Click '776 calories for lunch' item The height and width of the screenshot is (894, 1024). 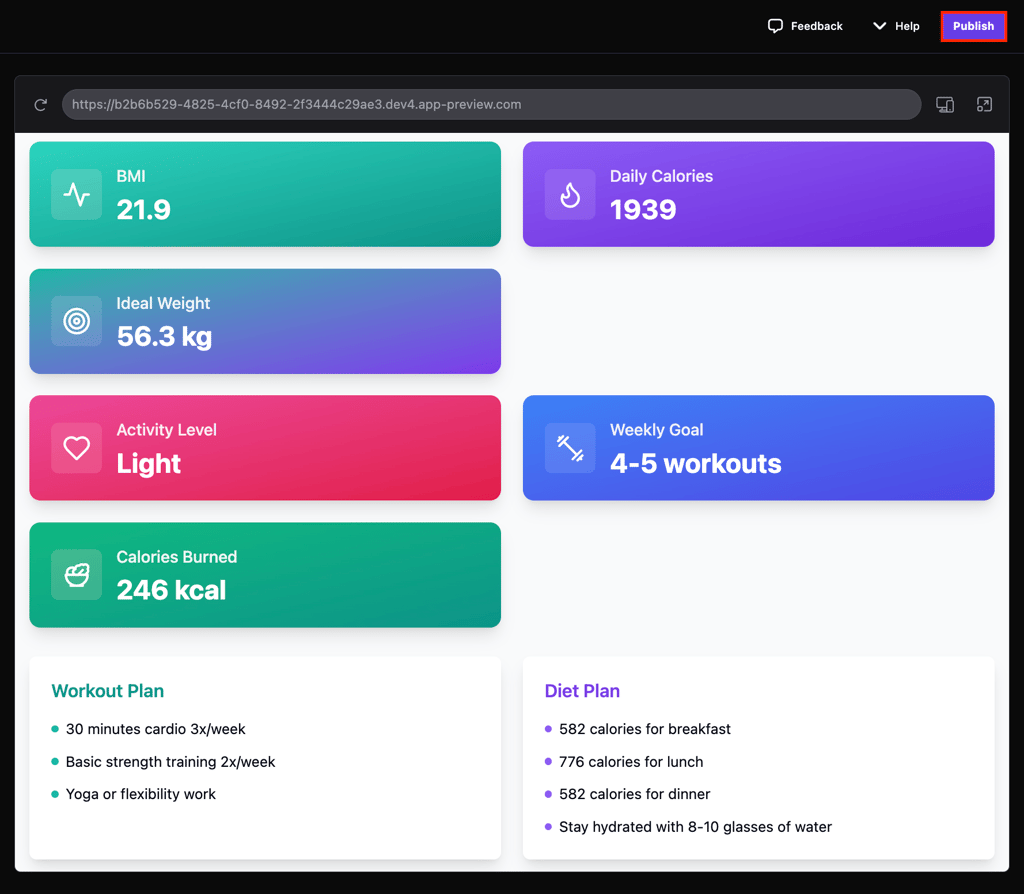631,761
